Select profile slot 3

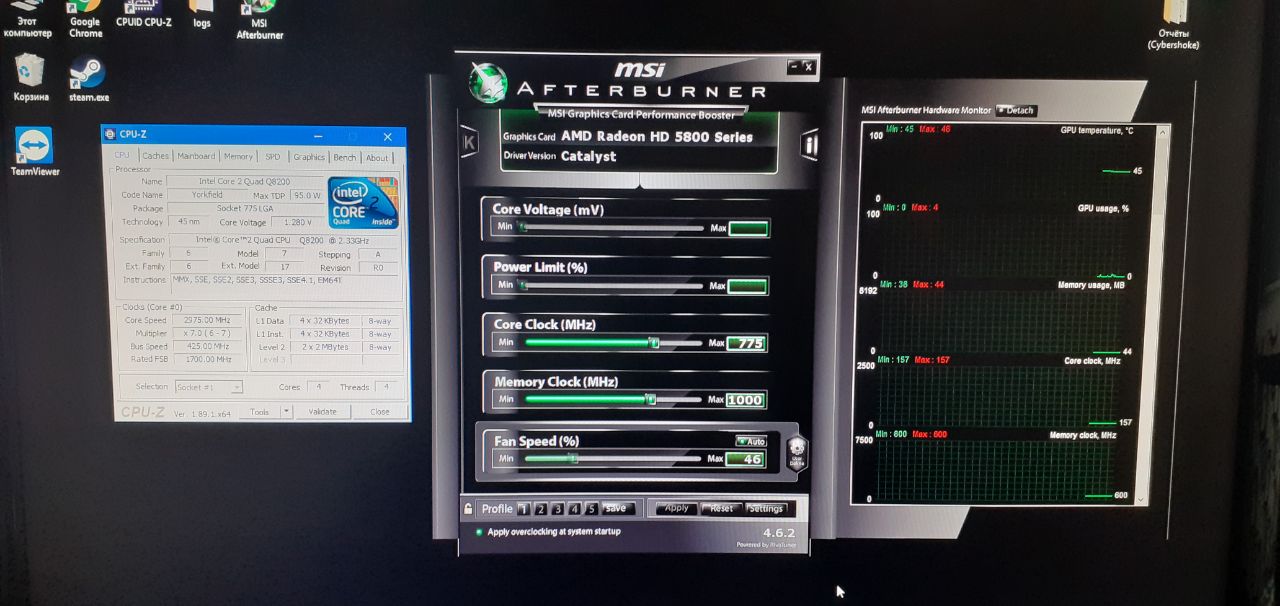[557, 509]
